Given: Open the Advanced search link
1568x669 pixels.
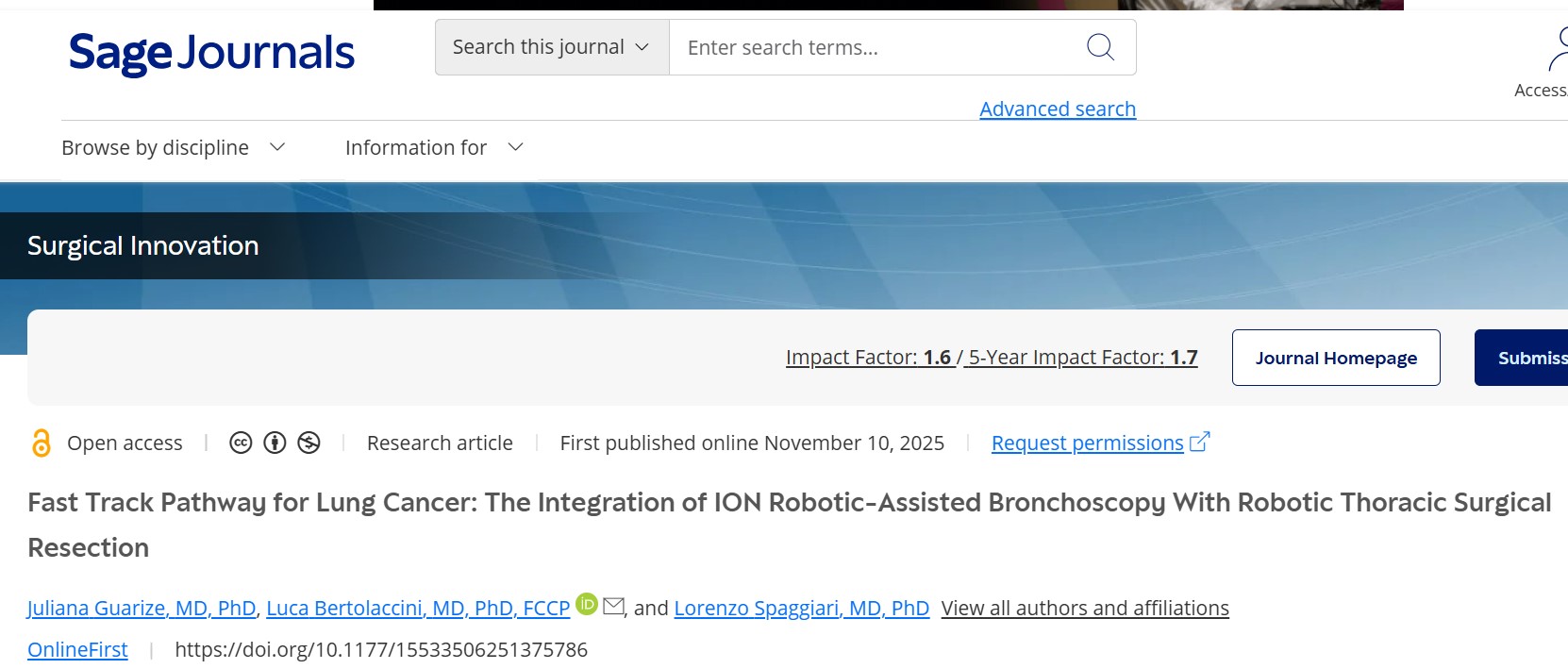Looking at the screenshot, I should coord(1057,109).
